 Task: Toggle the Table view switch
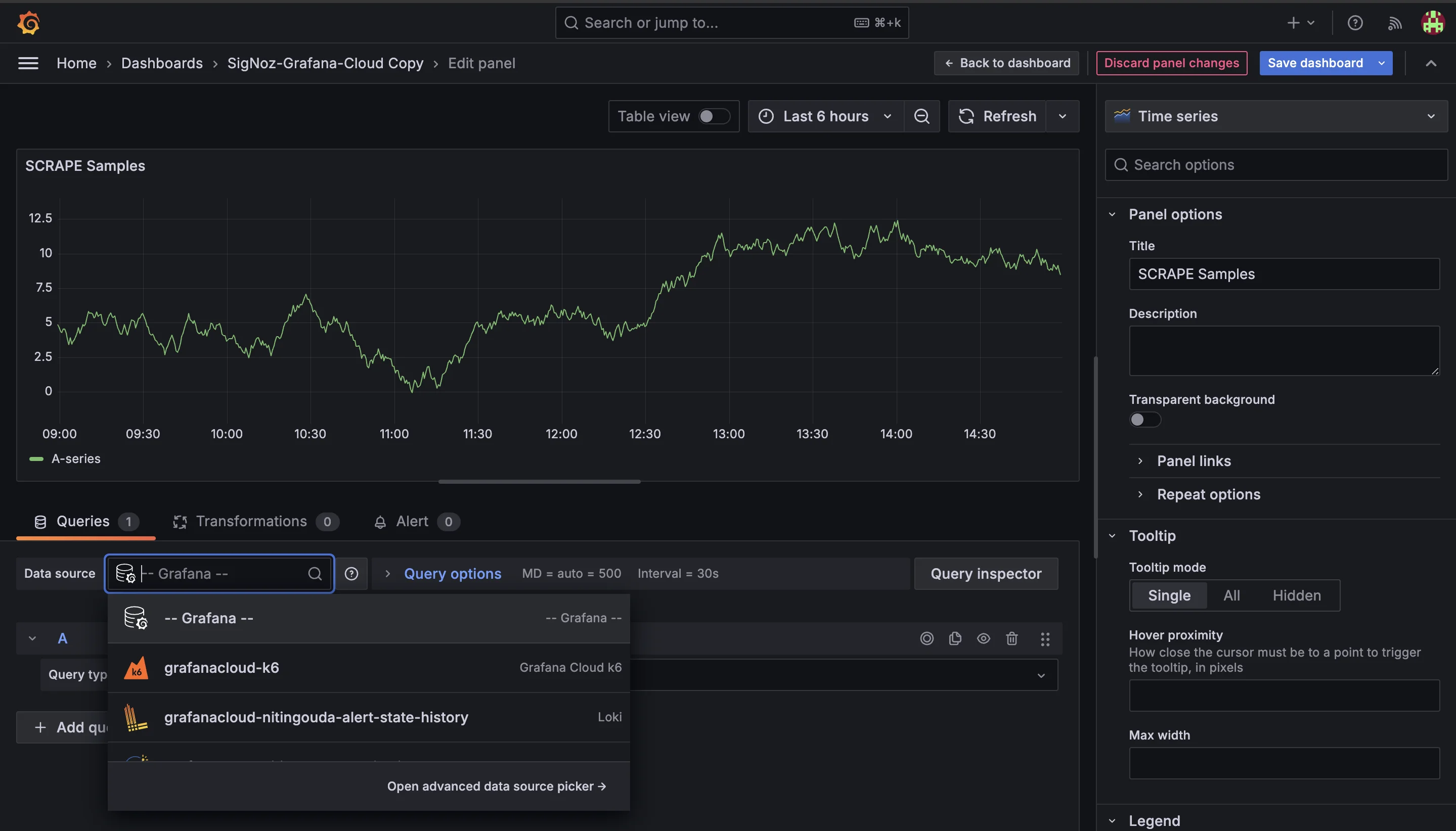[x=714, y=116]
